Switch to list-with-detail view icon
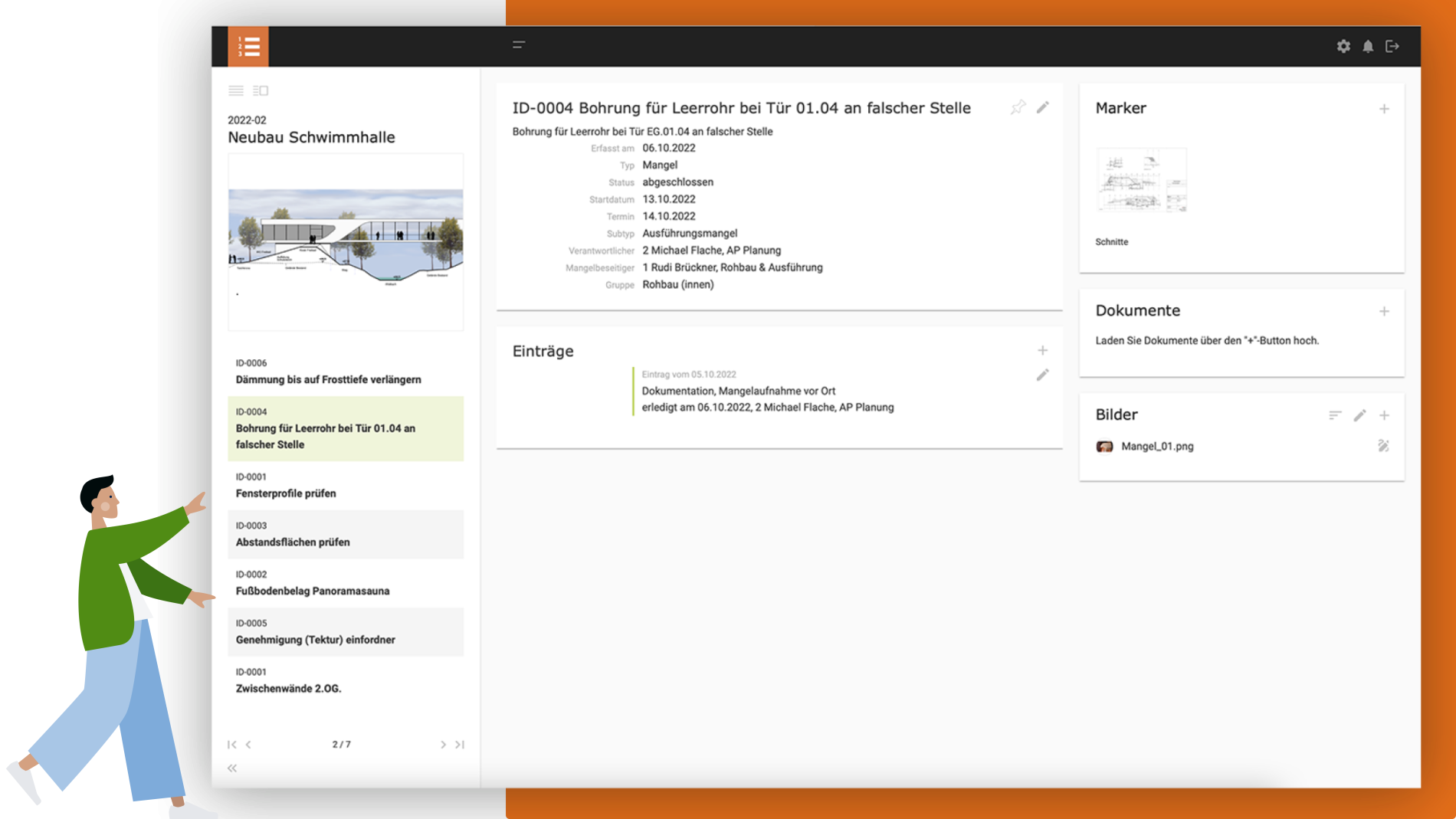This screenshot has width=1456, height=819. click(x=261, y=90)
